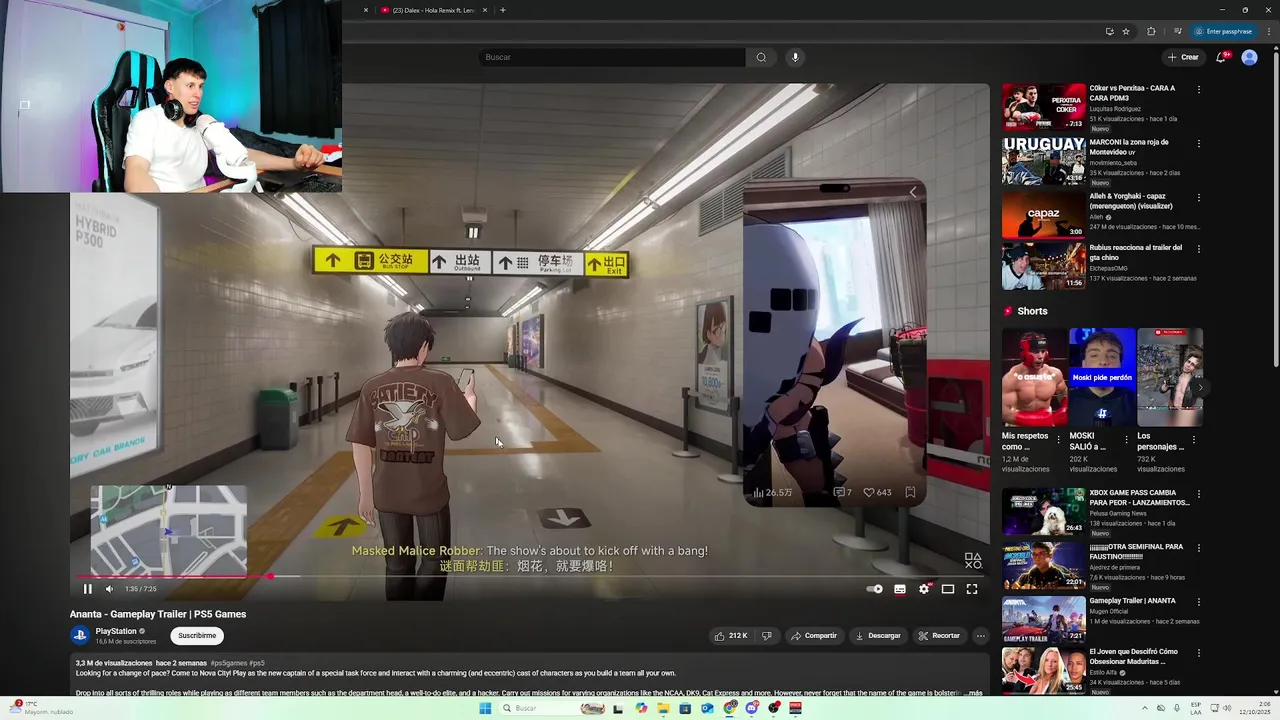Toggle subtitles/CC in video player
Screen dimensions: 1280x720
click(x=900, y=589)
